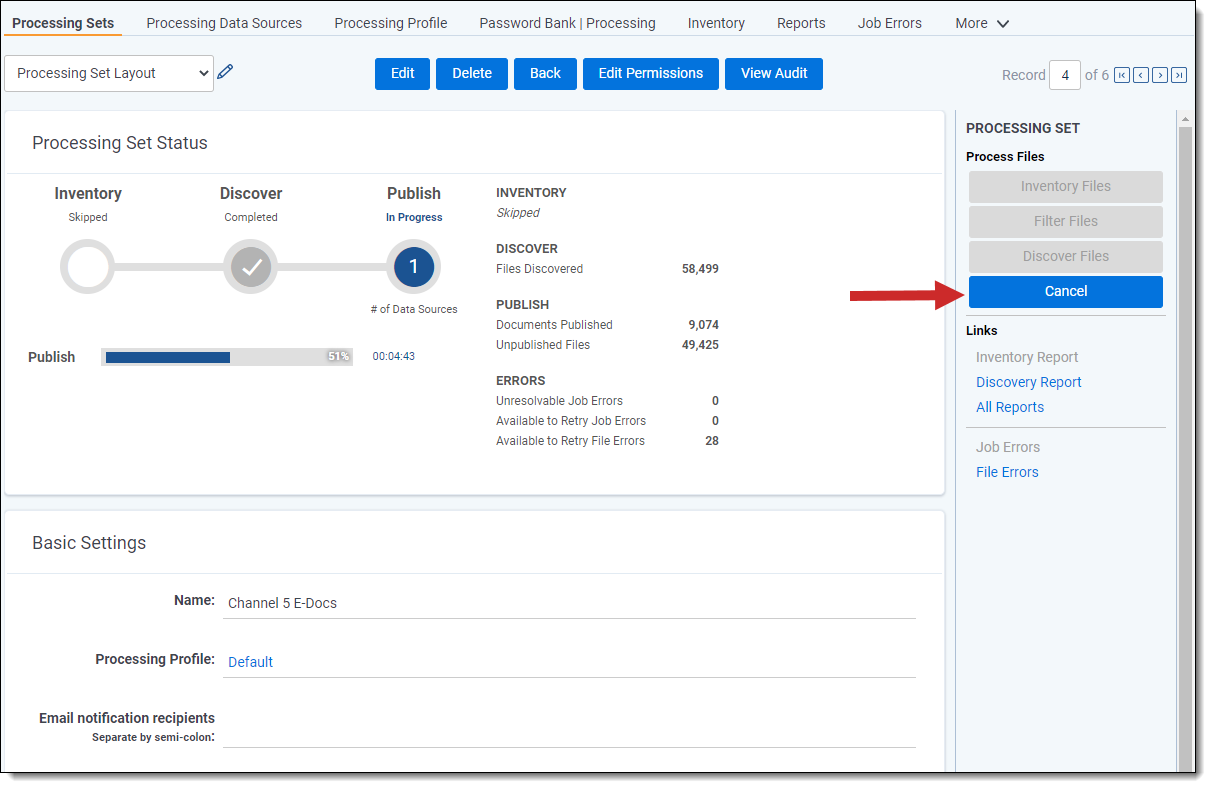Click the scrollbar up arrow

[x=1185, y=119]
